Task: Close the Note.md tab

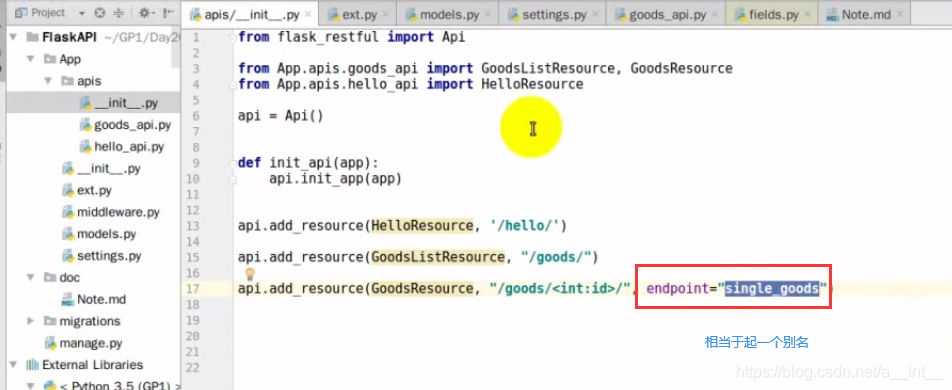Action: click(x=900, y=15)
